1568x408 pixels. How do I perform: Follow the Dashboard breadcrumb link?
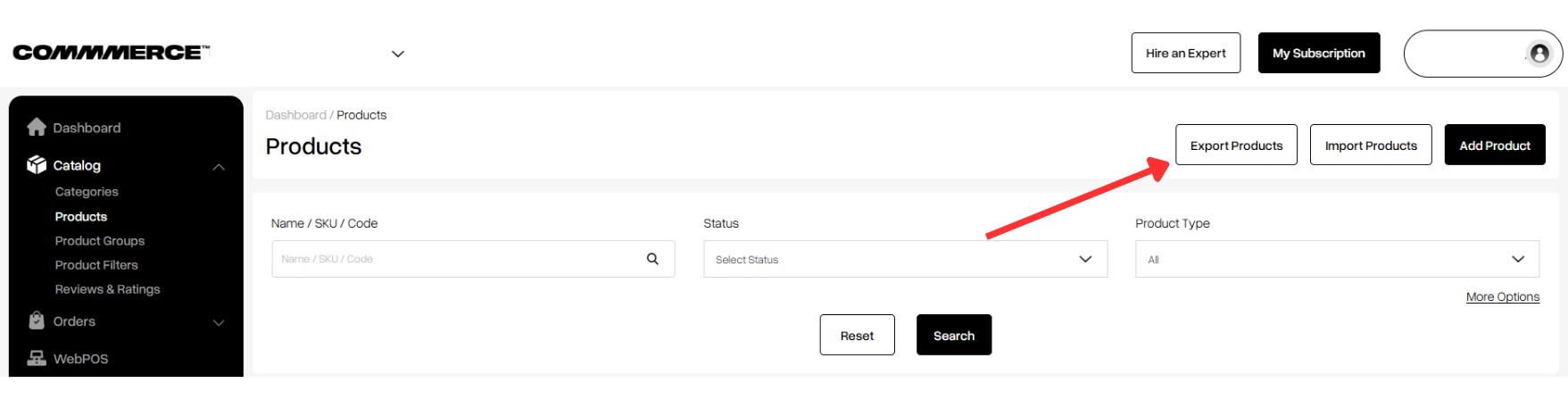pos(295,115)
